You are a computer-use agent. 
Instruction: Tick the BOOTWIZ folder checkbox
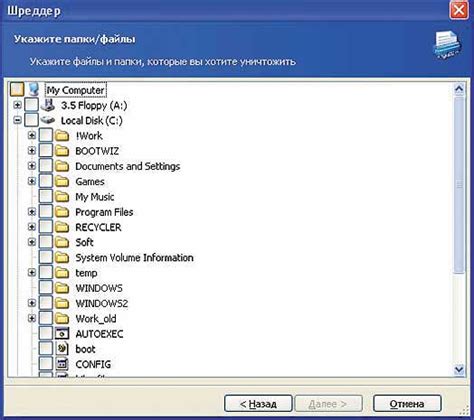[46, 151]
